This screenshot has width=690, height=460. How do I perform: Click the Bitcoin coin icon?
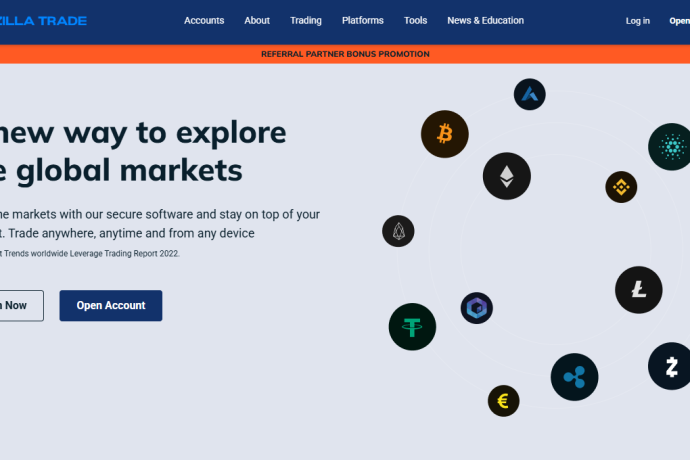(x=444, y=134)
